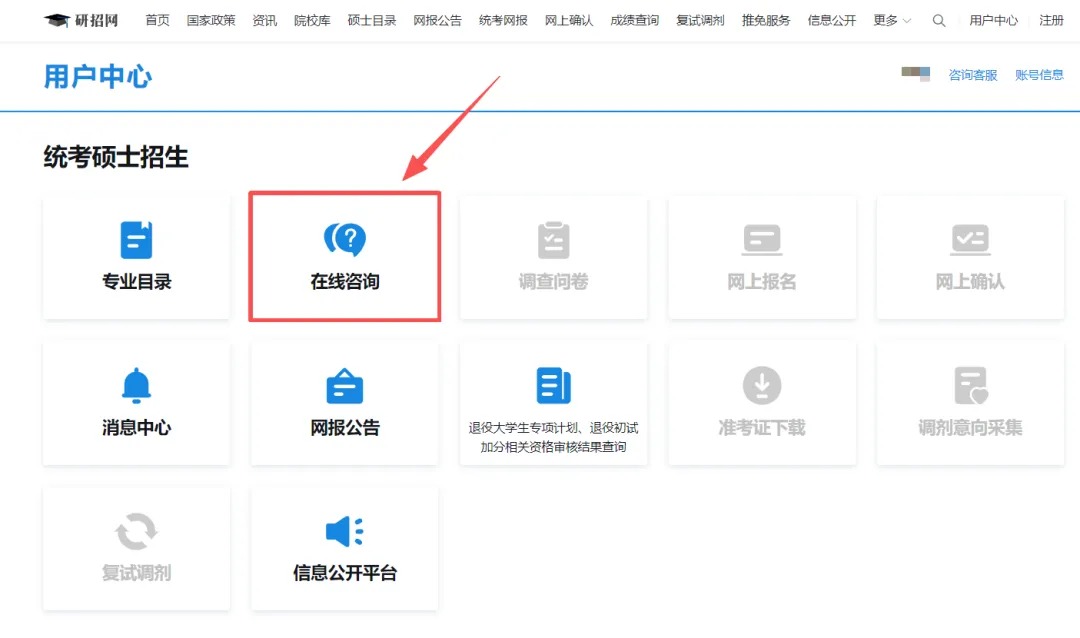1080x638 pixels.
Task: Open the 账号信息 account link
Action: [x=1039, y=74]
